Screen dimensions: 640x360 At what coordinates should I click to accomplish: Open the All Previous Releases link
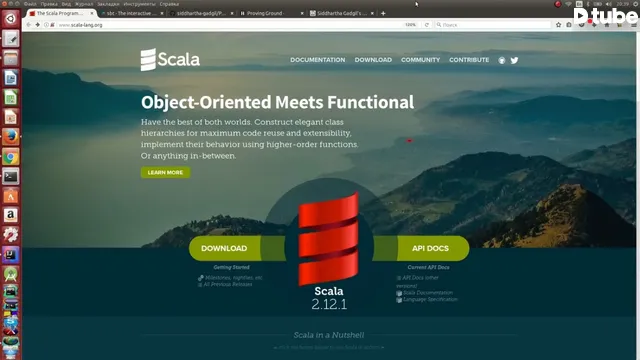coord(228,284)
